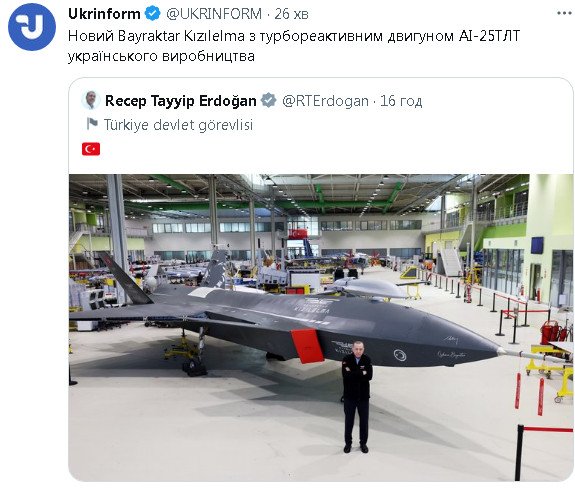575x489 pixels.
Task: Click Erdoğan's small profile picture
Action: pos(90,100)
